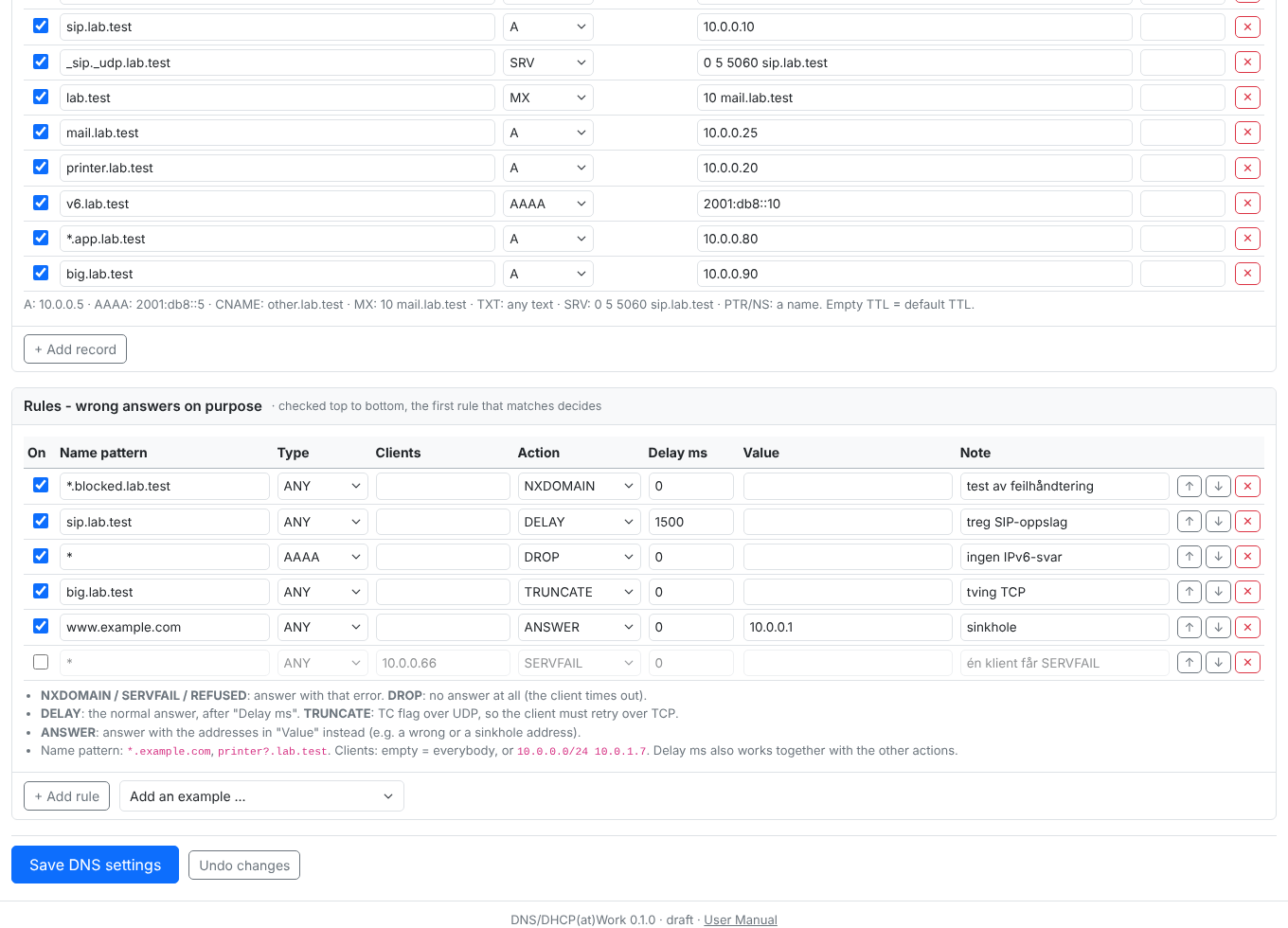Delete the ingen IPv6-svar rule
This screenshot has height=928, width=1288.
coord(1248,557)
